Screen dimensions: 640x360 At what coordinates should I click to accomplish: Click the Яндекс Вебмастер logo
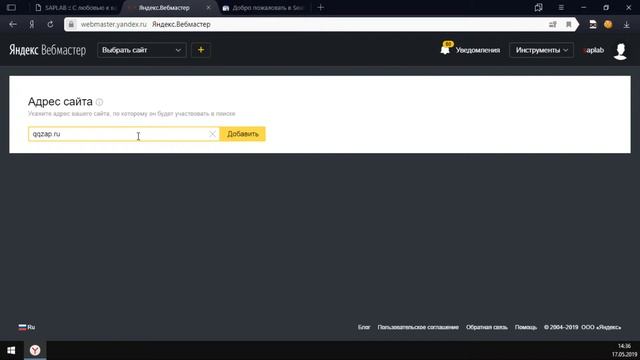click(x=48, y=50)
